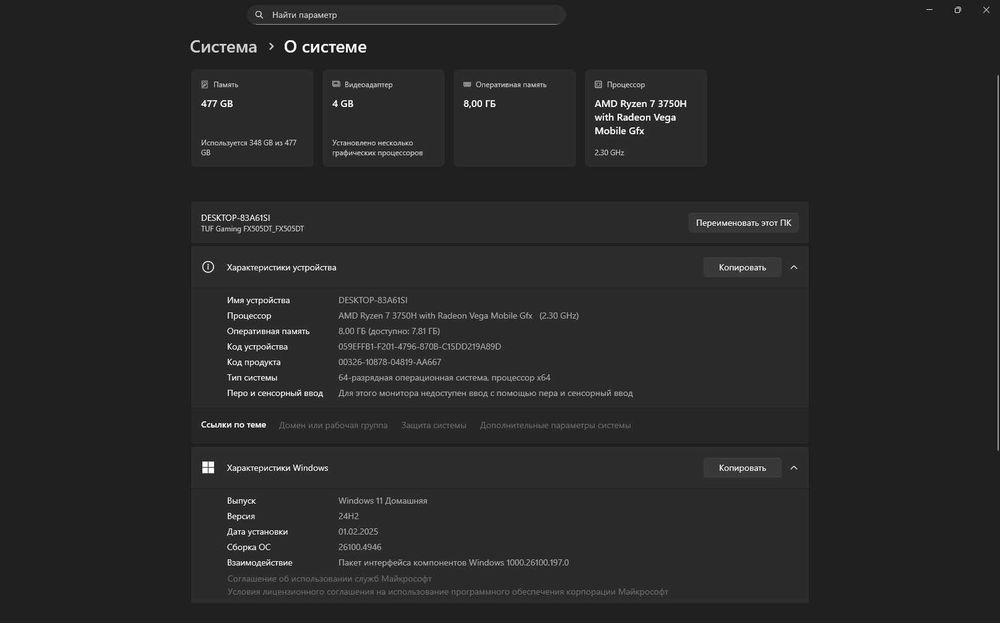1000x623 pixels.
Task: Click Дата установки value 01.02.2025
Action: point(358,531)
